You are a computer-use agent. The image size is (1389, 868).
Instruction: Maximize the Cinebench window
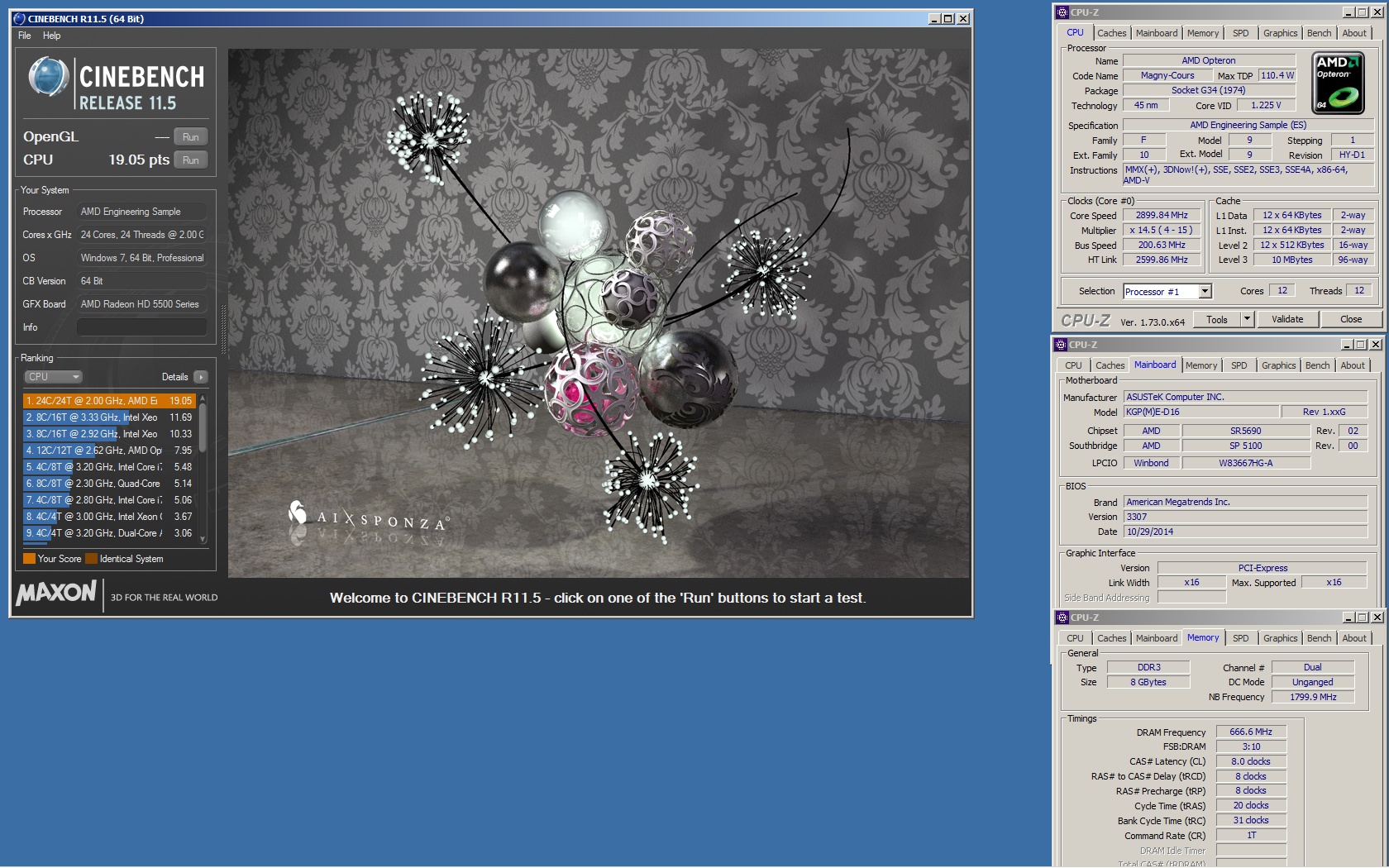pos(948,19)
